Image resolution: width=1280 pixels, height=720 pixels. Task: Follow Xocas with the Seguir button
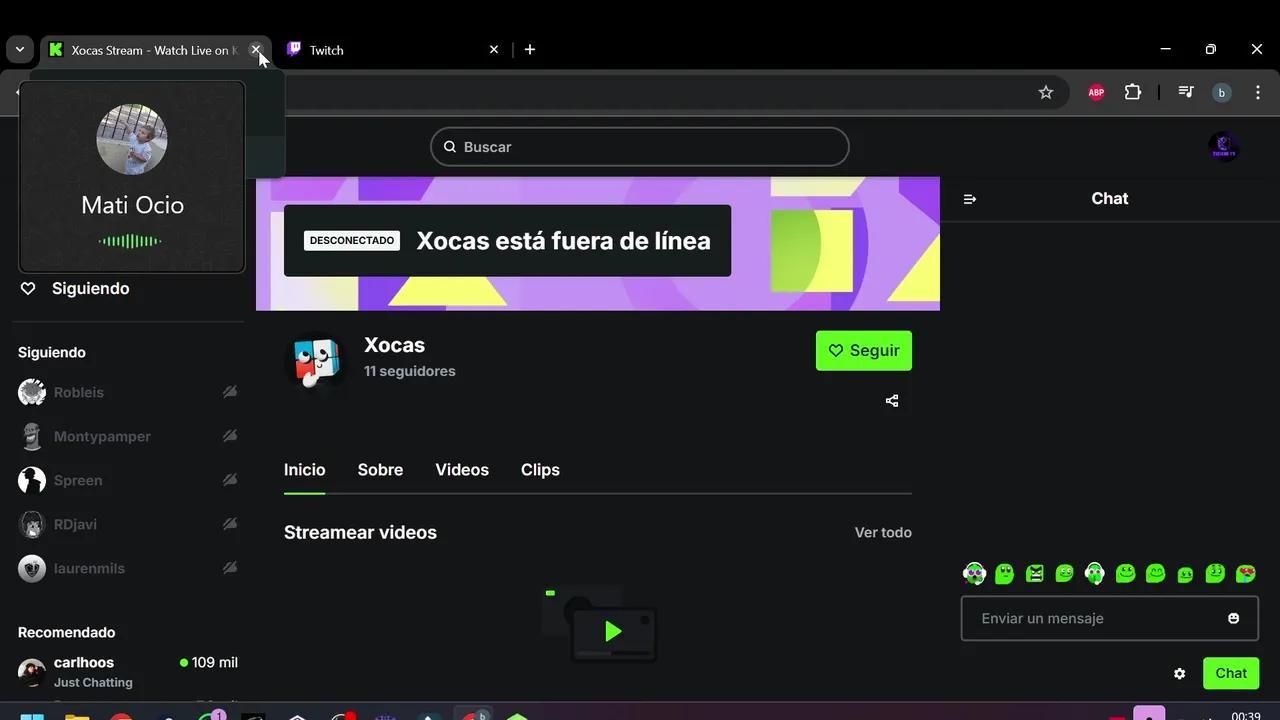pos(864,351)
